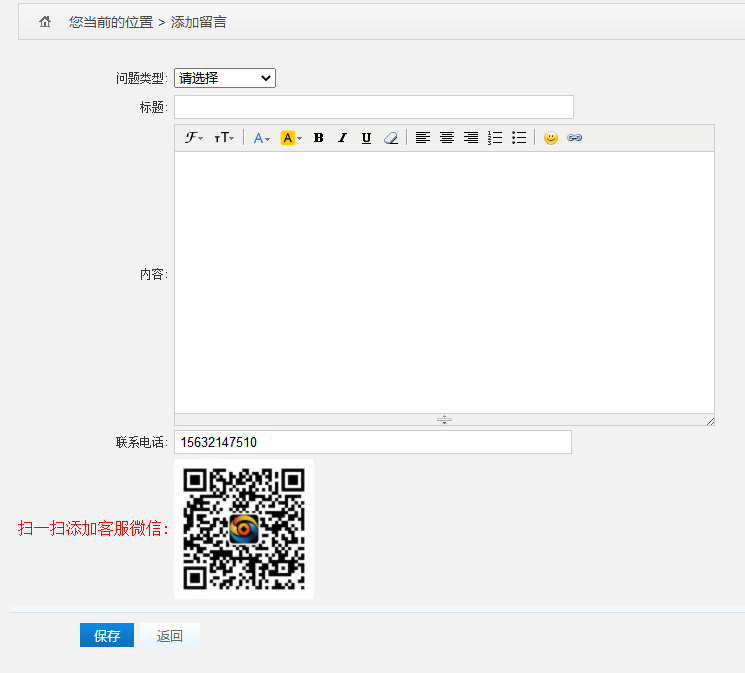This screenshot has height=673, width=745.
Task: Align text to the left
Action: pos(423,138)
